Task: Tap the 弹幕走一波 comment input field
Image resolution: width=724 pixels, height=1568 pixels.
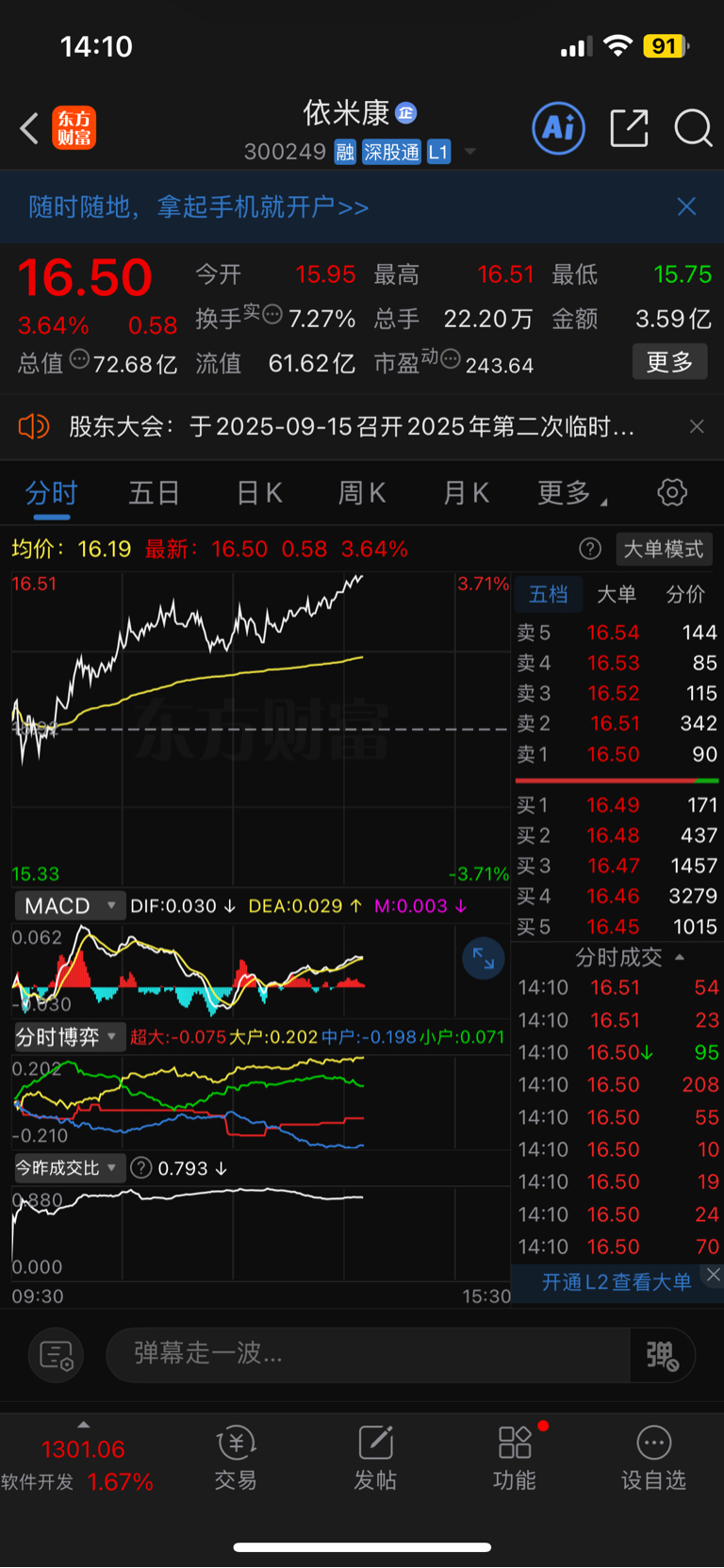Action: pyautogui.click(x=368, y=1355)
